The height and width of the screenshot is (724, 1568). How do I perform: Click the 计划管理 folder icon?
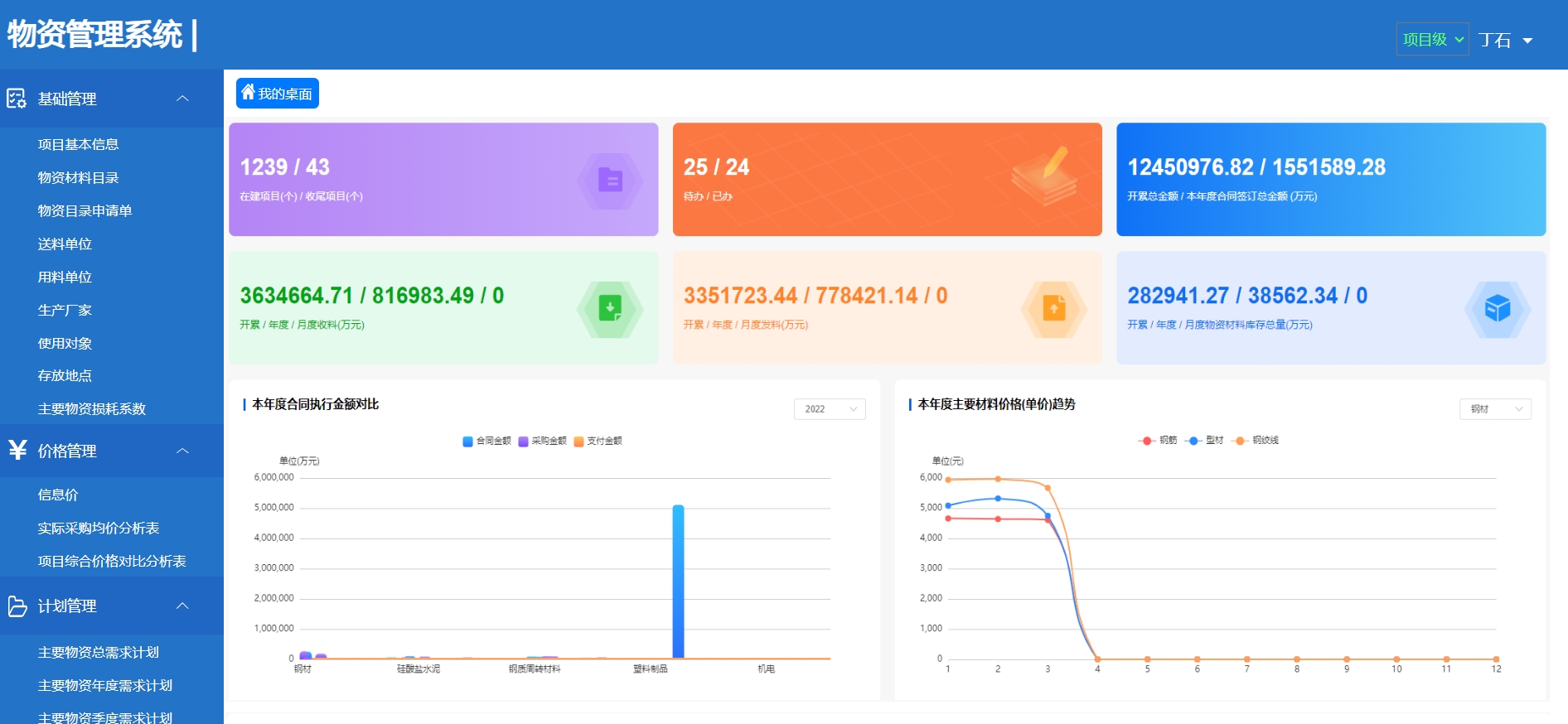17,606
